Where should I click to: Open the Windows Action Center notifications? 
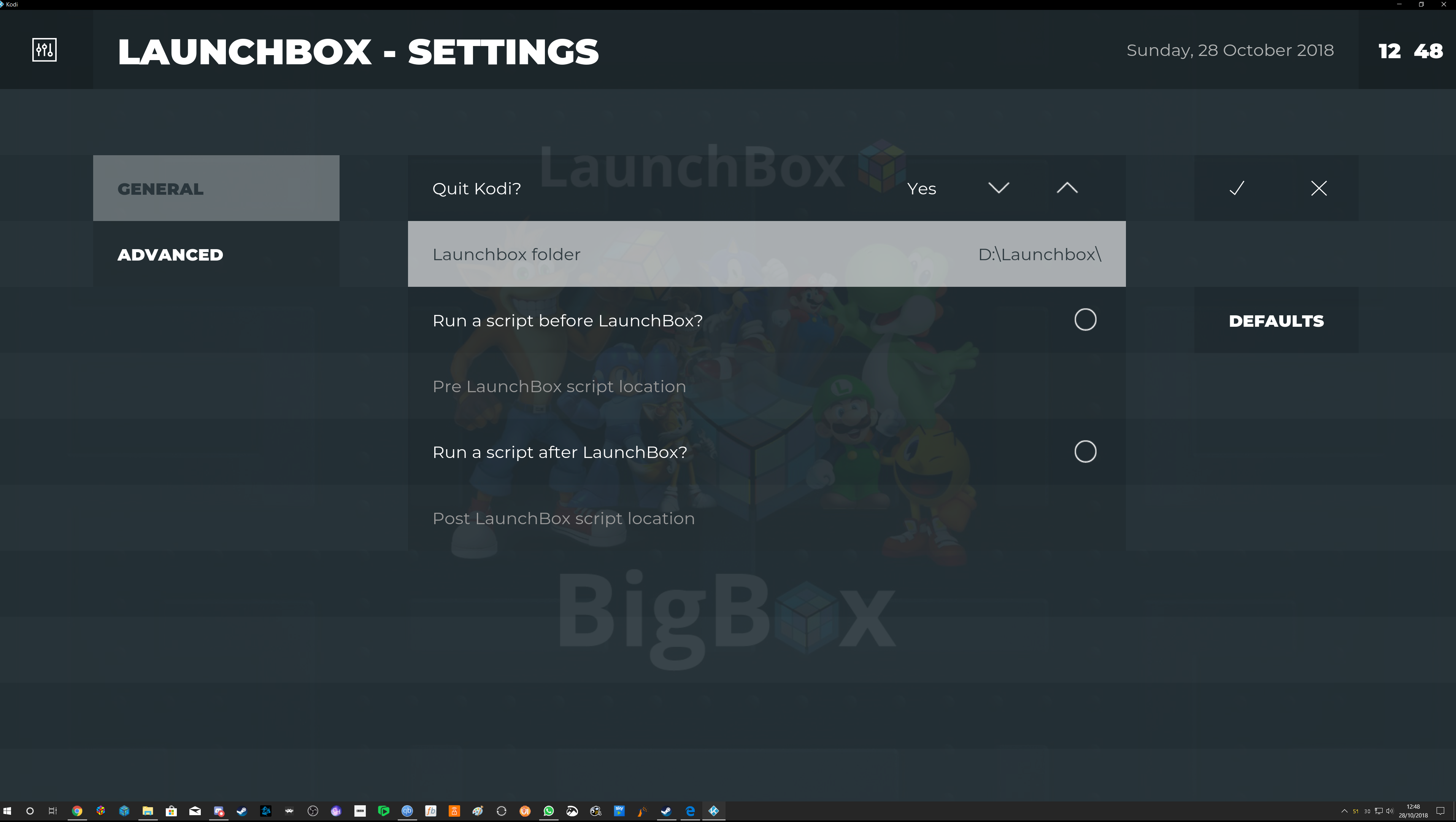(1440, 811)
